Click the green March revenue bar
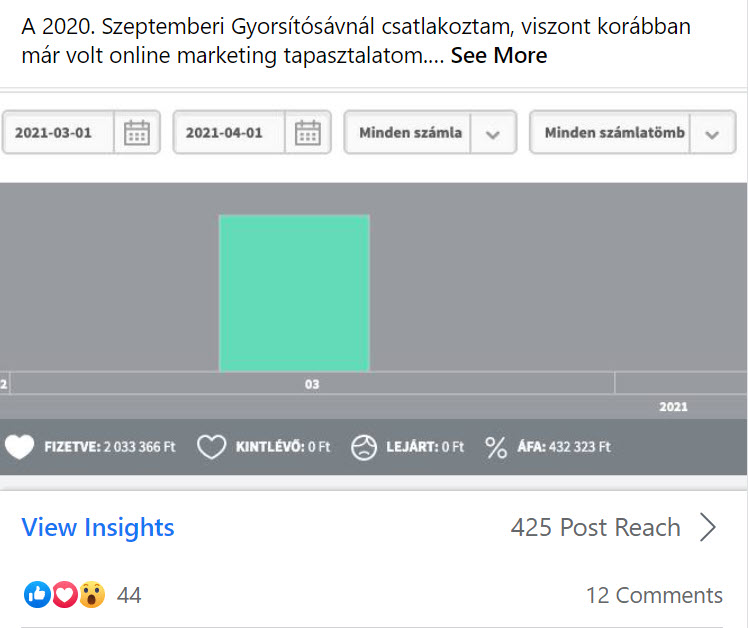 (x=294, y=293)
